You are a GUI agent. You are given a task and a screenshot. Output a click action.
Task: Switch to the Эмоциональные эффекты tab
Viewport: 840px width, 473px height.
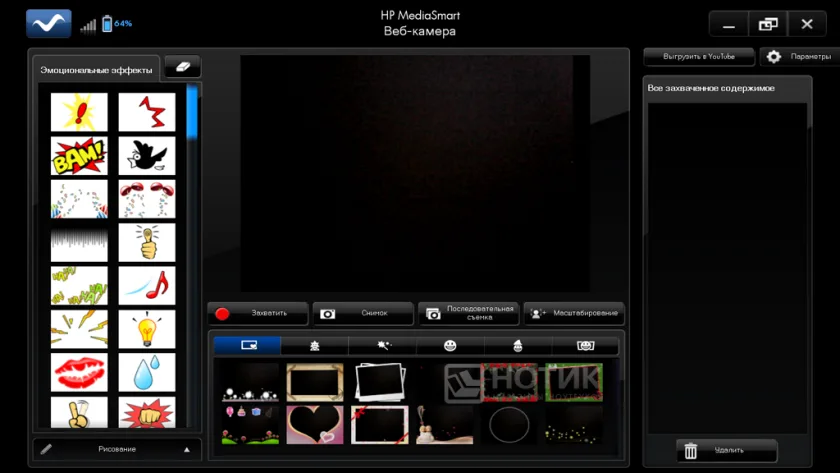tap(96, 70)
